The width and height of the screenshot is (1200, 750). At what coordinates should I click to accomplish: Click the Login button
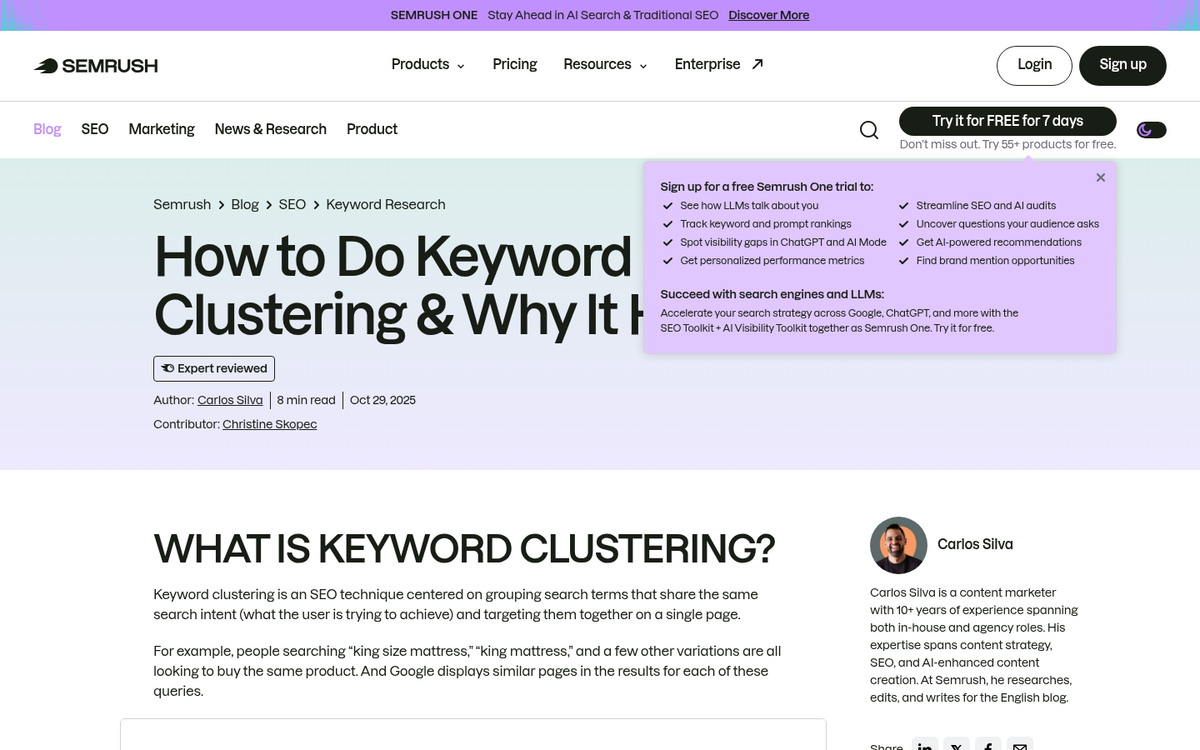[1034, 65]
